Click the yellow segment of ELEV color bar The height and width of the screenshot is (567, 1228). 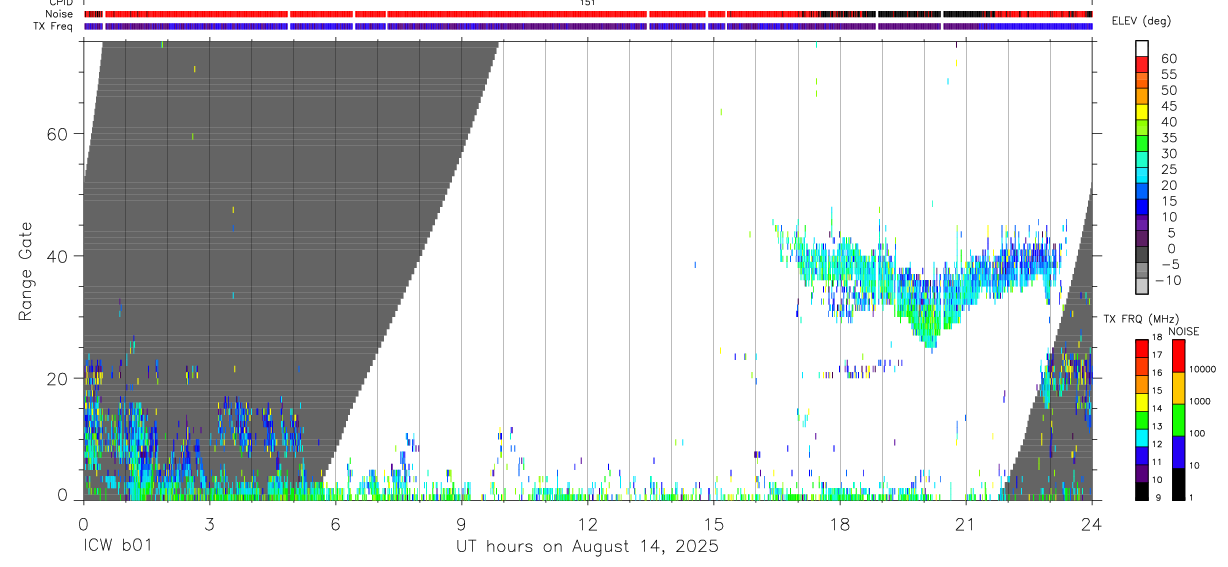click(x=1142, y=112)
